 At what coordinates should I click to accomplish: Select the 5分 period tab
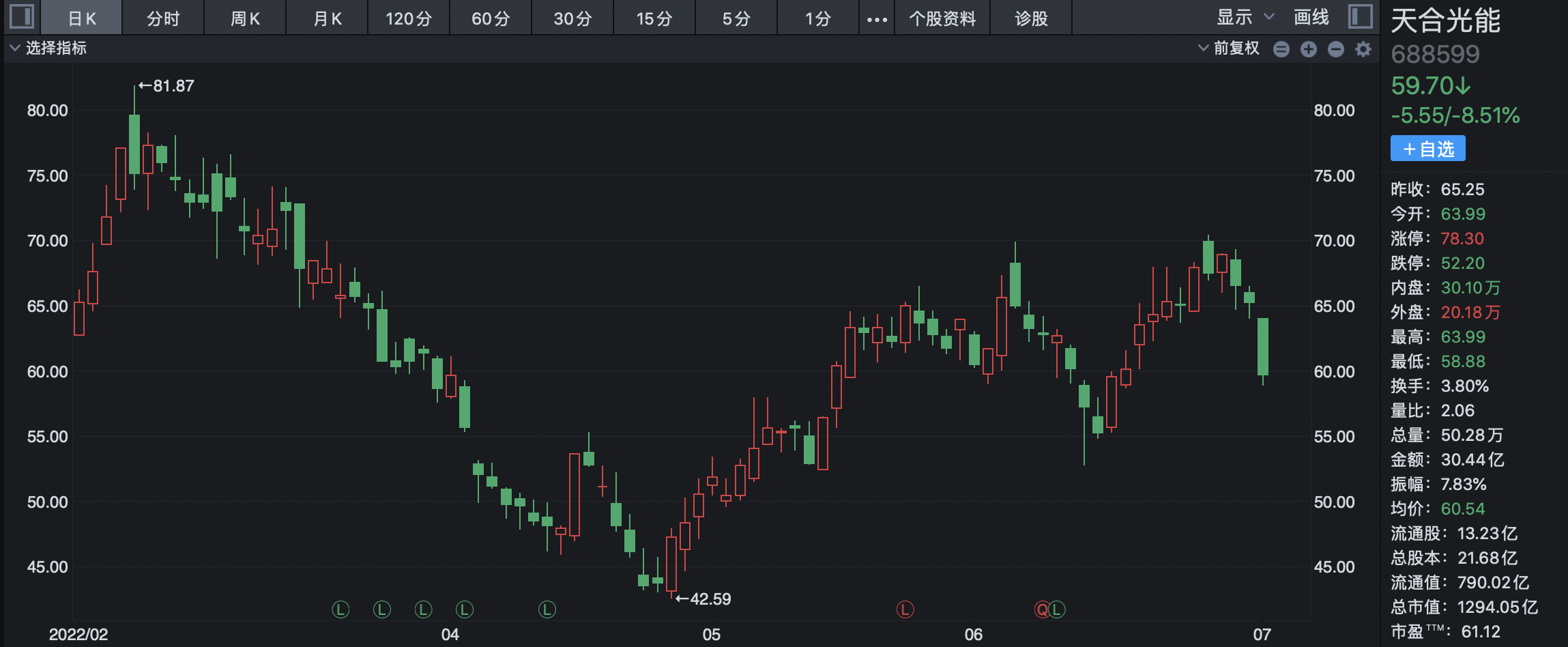[x=736, y=18]
